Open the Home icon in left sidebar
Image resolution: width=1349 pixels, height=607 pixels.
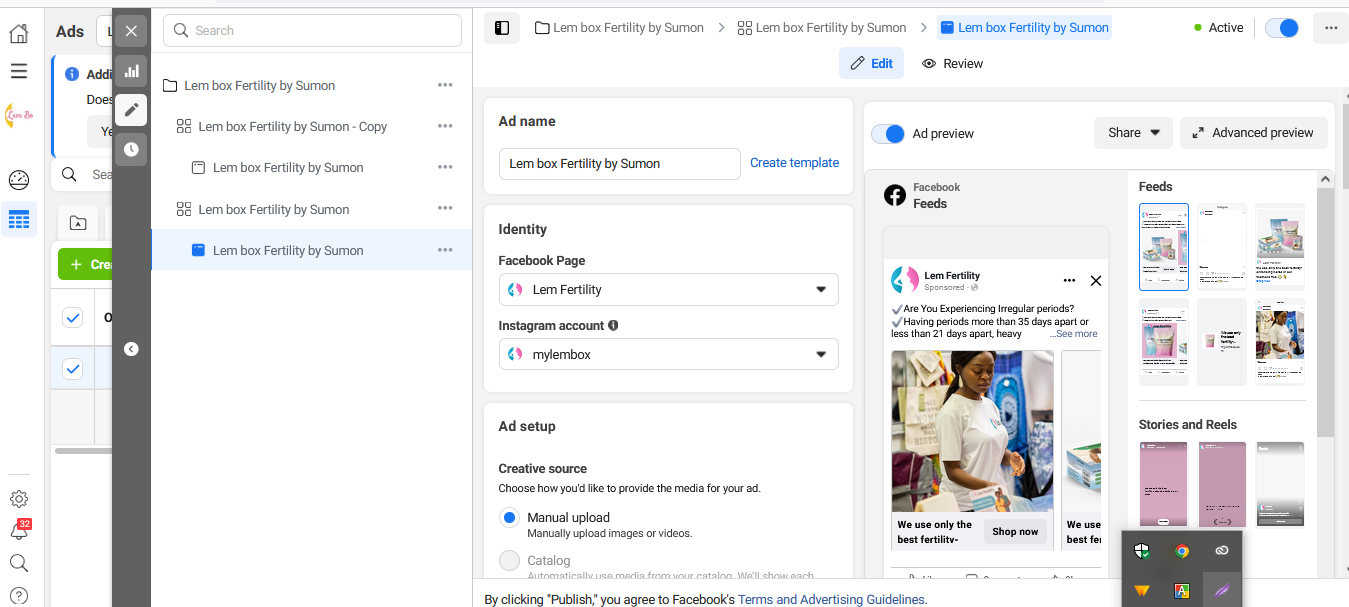[x=18, y=33]
